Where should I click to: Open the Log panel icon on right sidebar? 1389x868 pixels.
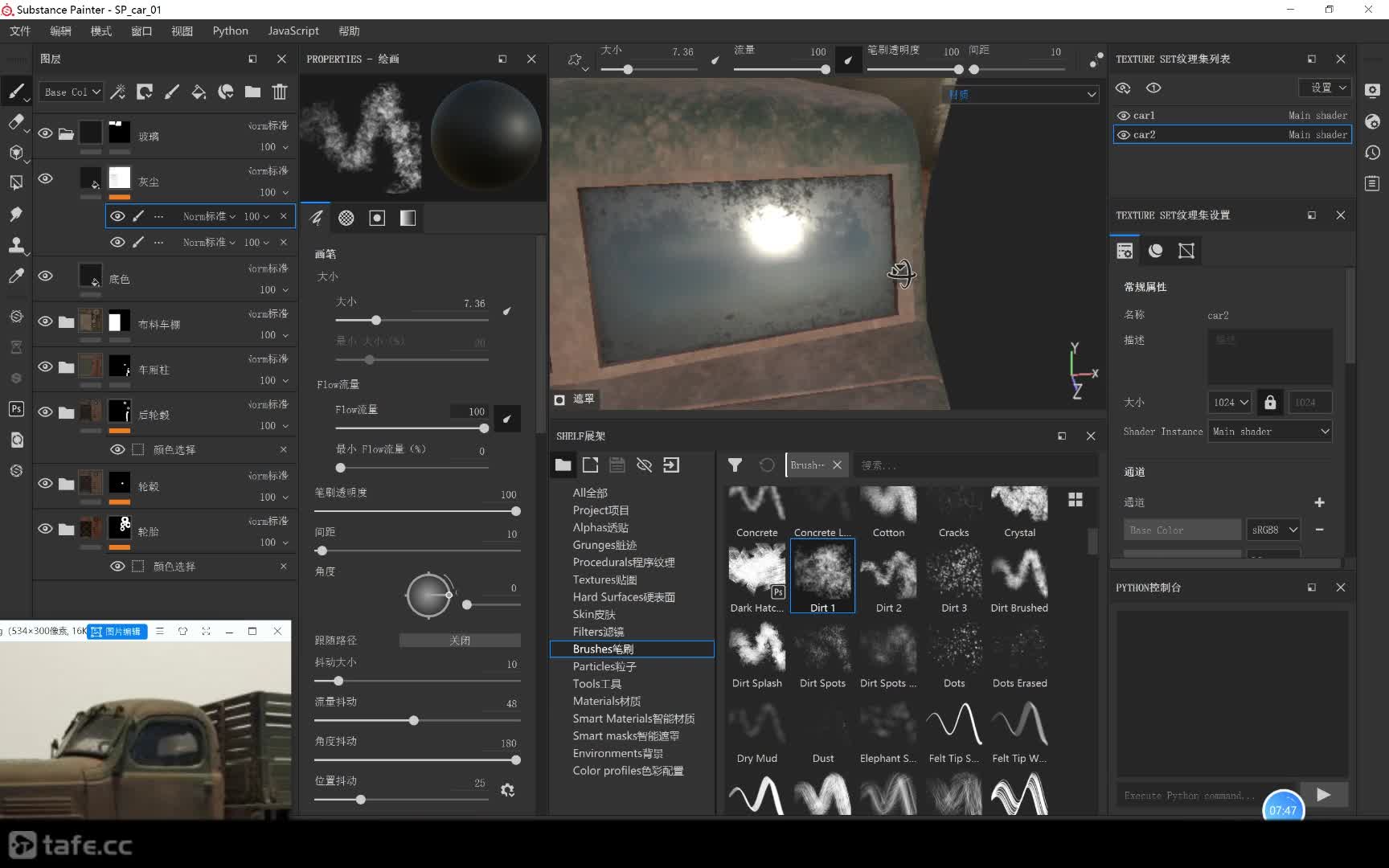point(1372,183)
